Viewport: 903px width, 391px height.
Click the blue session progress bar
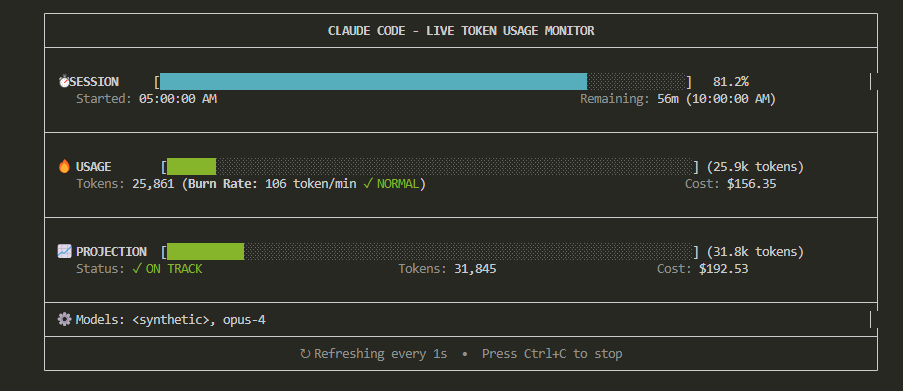point(373,81)
